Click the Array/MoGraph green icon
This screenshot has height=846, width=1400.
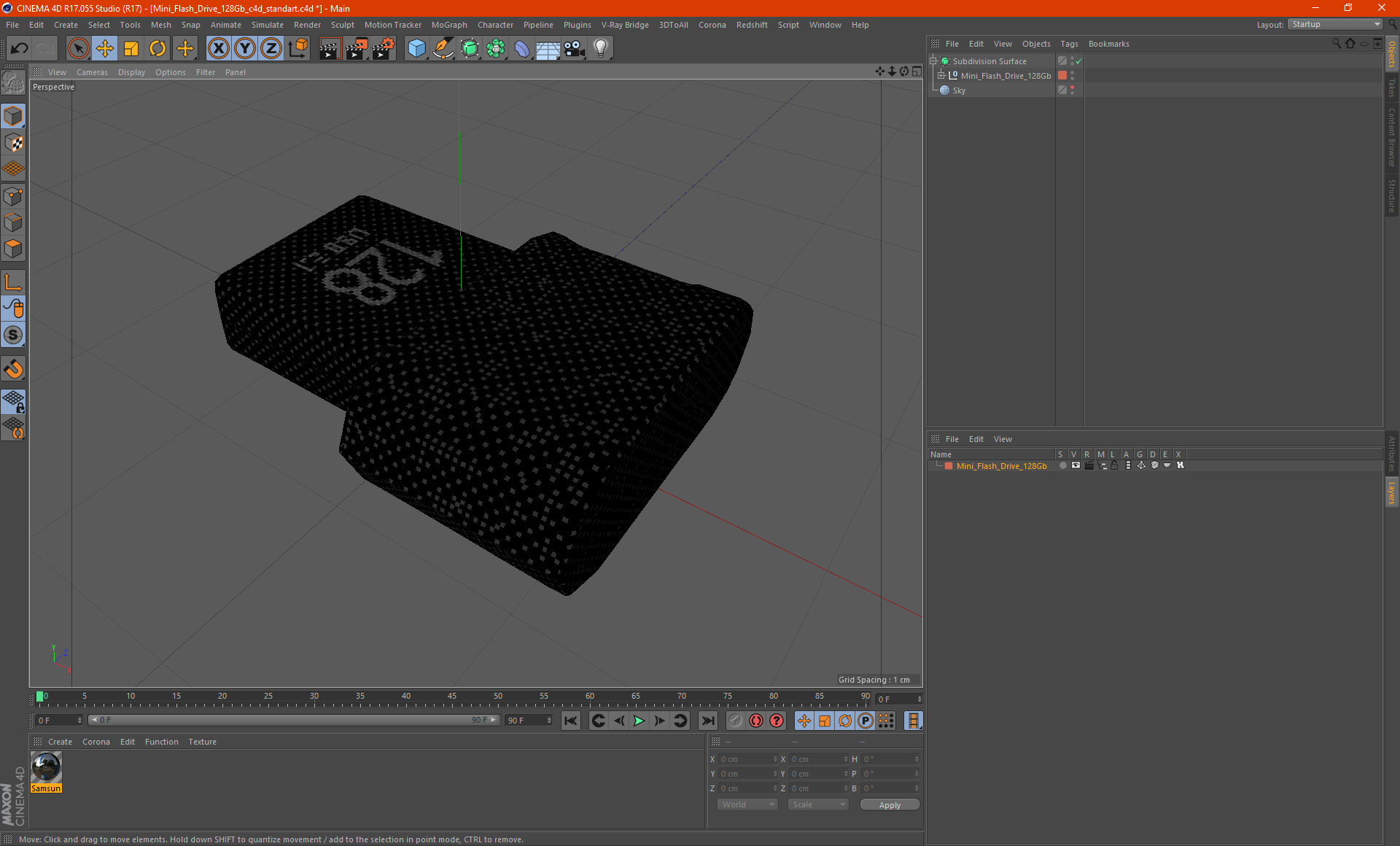click(496, 48)
